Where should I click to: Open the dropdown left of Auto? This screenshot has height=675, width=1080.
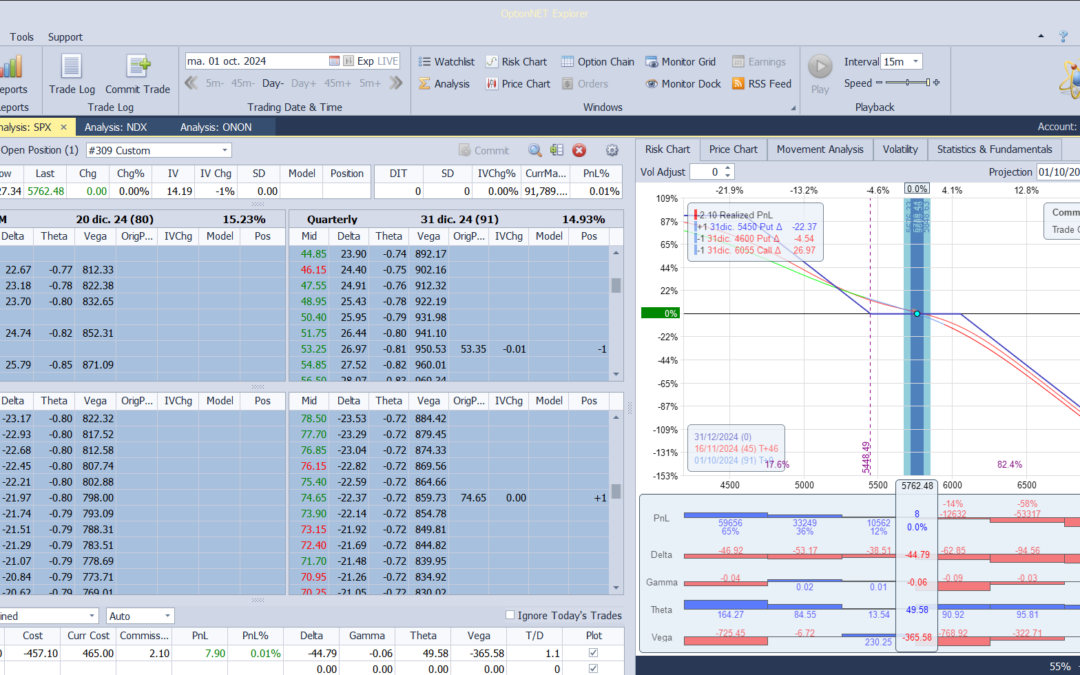click(x=92, y=616)
